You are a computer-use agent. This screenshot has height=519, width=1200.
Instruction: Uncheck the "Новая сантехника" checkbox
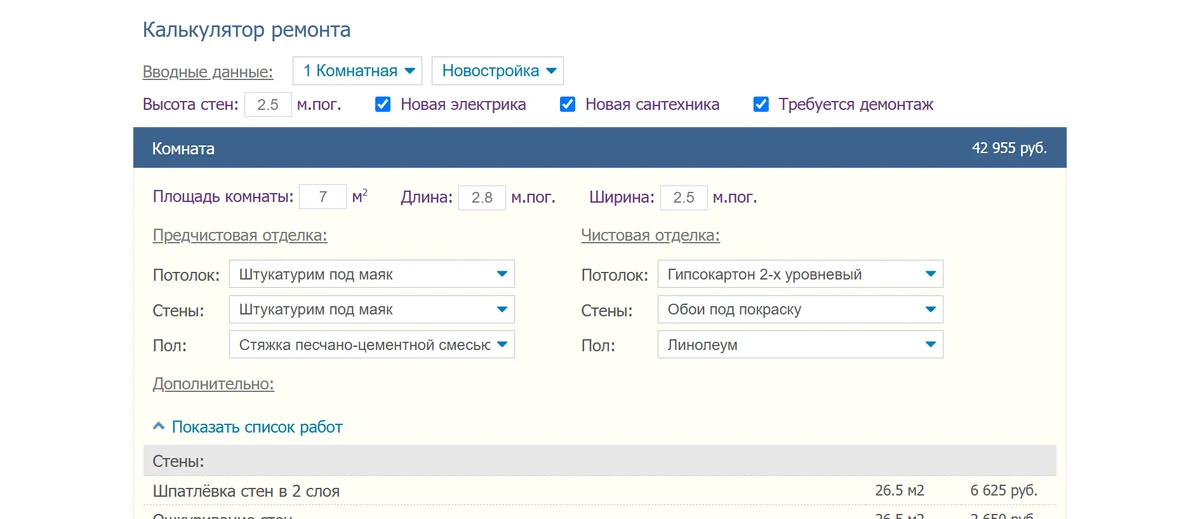(x=567, y=105)
